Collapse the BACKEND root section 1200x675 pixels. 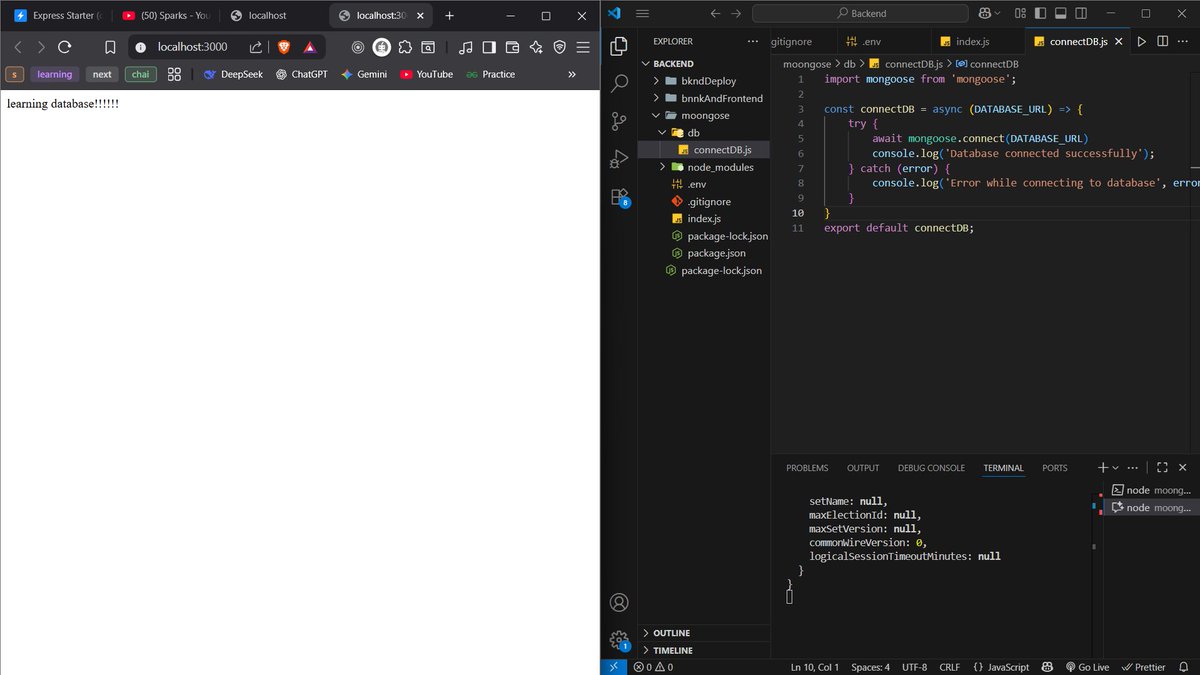705,63
